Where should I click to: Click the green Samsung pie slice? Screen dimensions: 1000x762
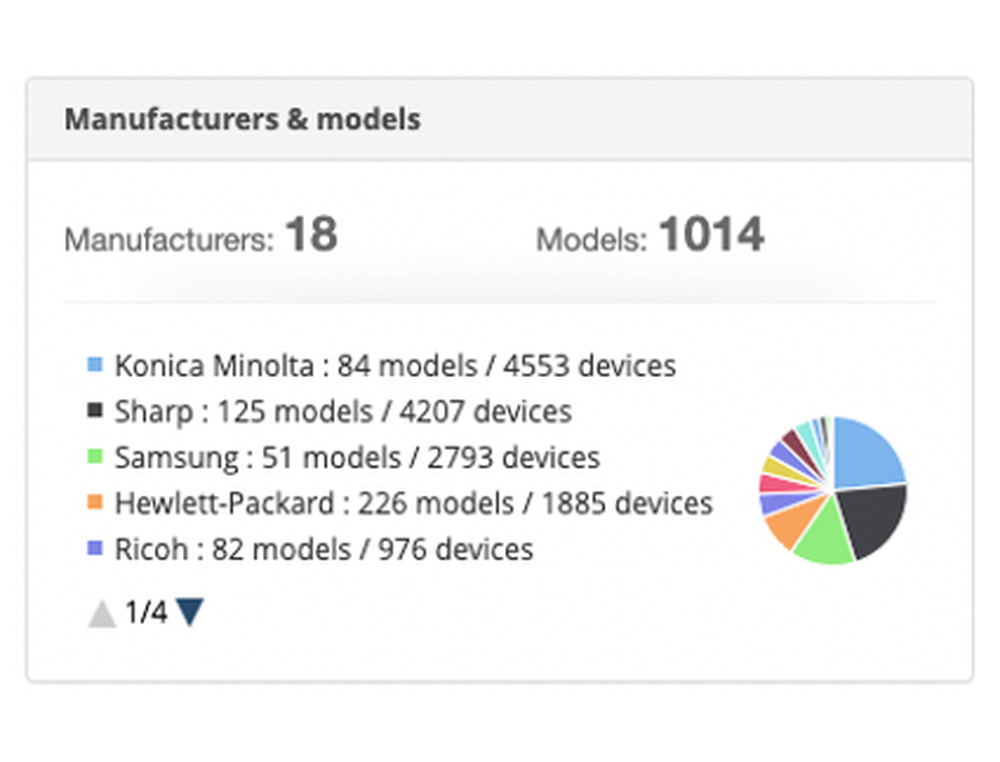[825, 540]
